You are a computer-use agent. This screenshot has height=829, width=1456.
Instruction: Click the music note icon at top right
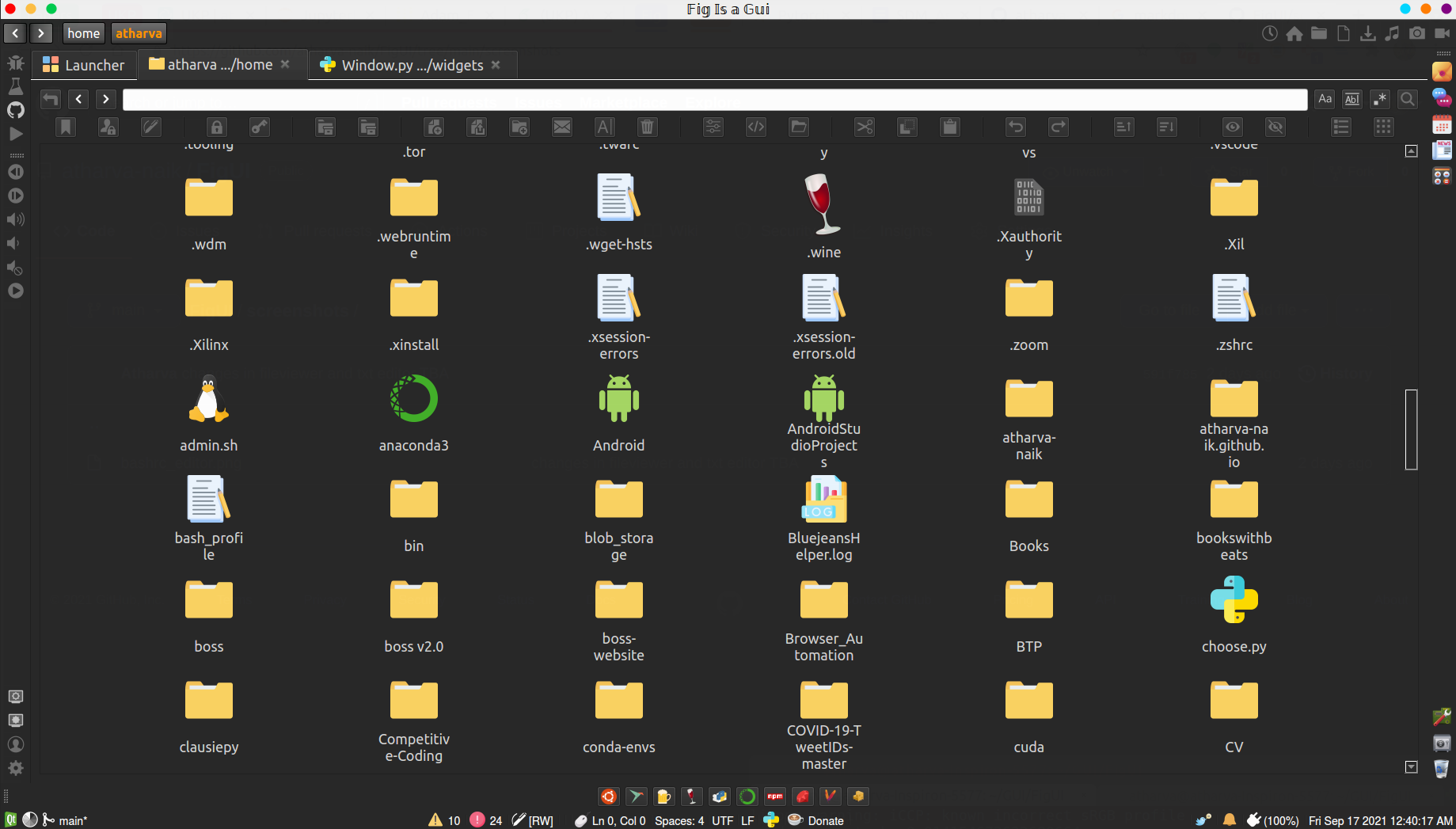pyautogui.click(x=1393, y=33)
